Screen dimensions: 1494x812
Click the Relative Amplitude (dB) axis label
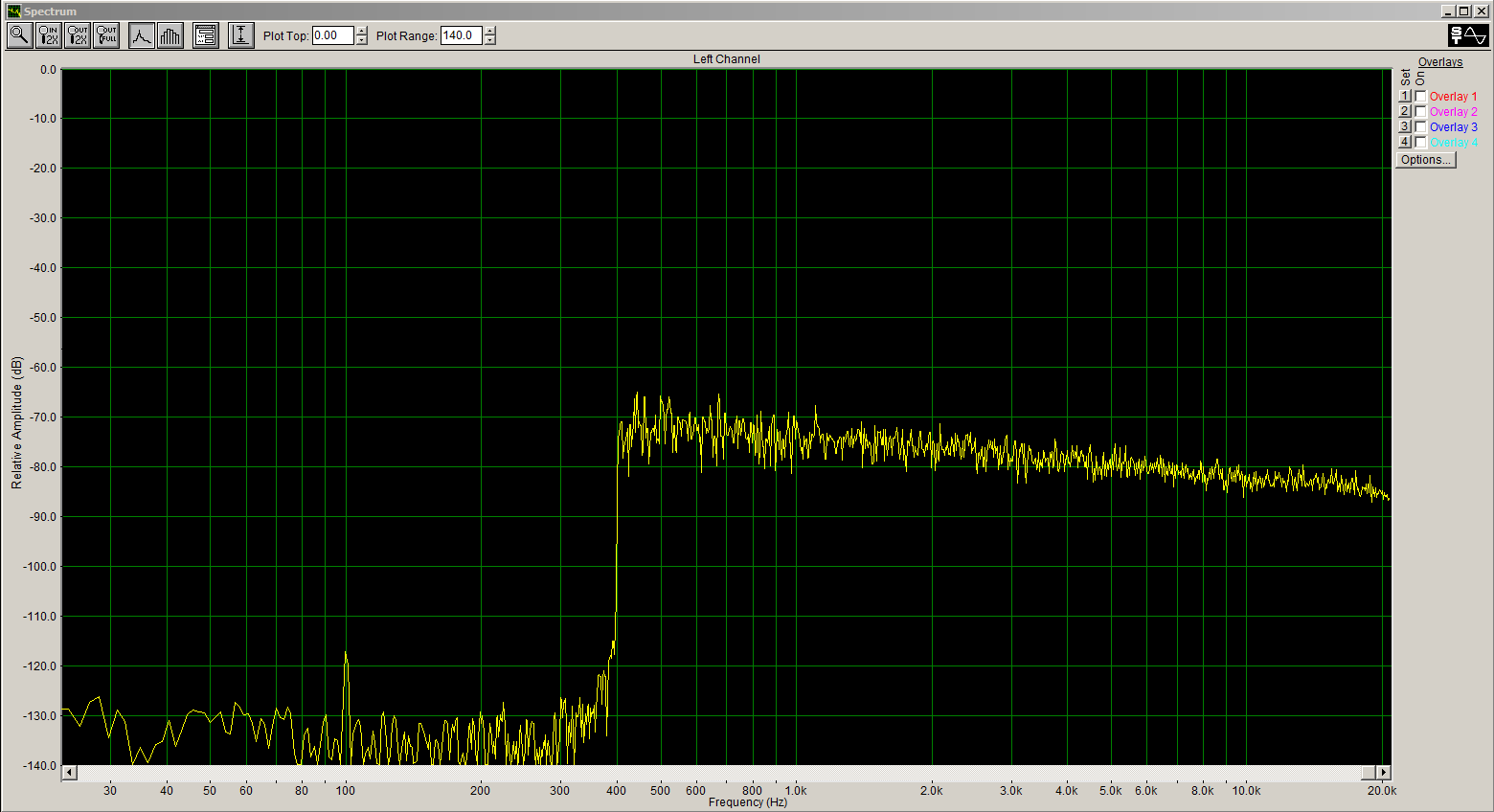tap(16, 422)
